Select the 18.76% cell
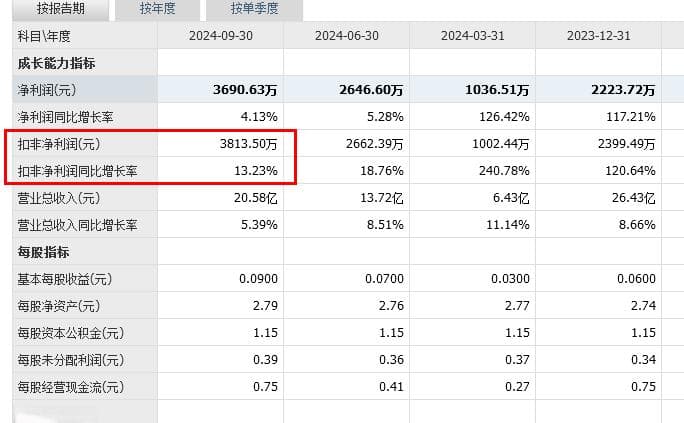The width and height of the screenshot is (684, 423). click(382, 171)
